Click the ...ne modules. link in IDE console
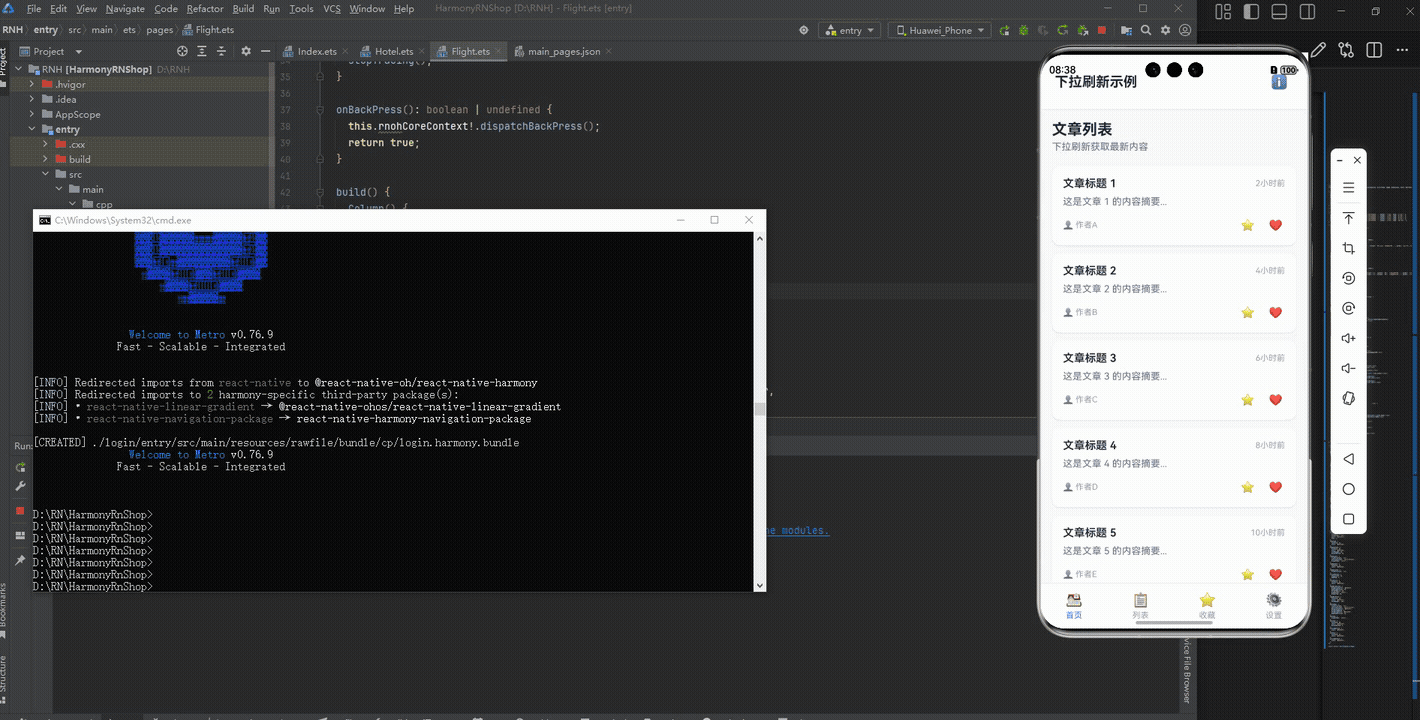 coord(797,530)
